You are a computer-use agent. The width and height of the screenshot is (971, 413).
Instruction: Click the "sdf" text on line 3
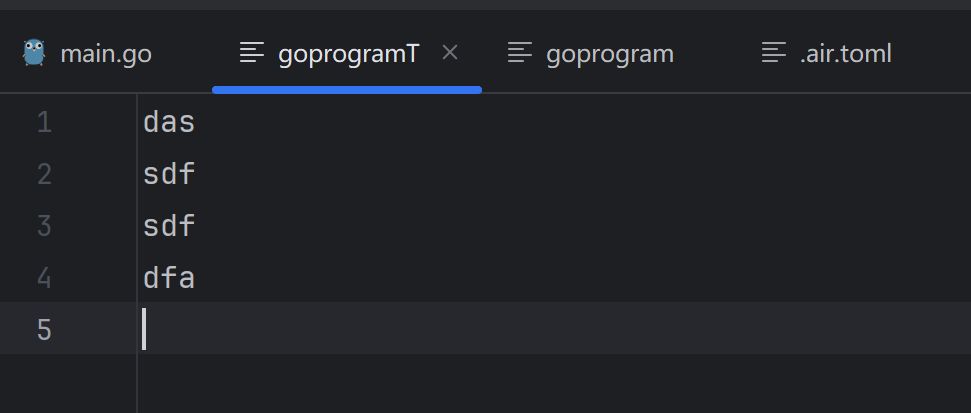click(169, 226)
